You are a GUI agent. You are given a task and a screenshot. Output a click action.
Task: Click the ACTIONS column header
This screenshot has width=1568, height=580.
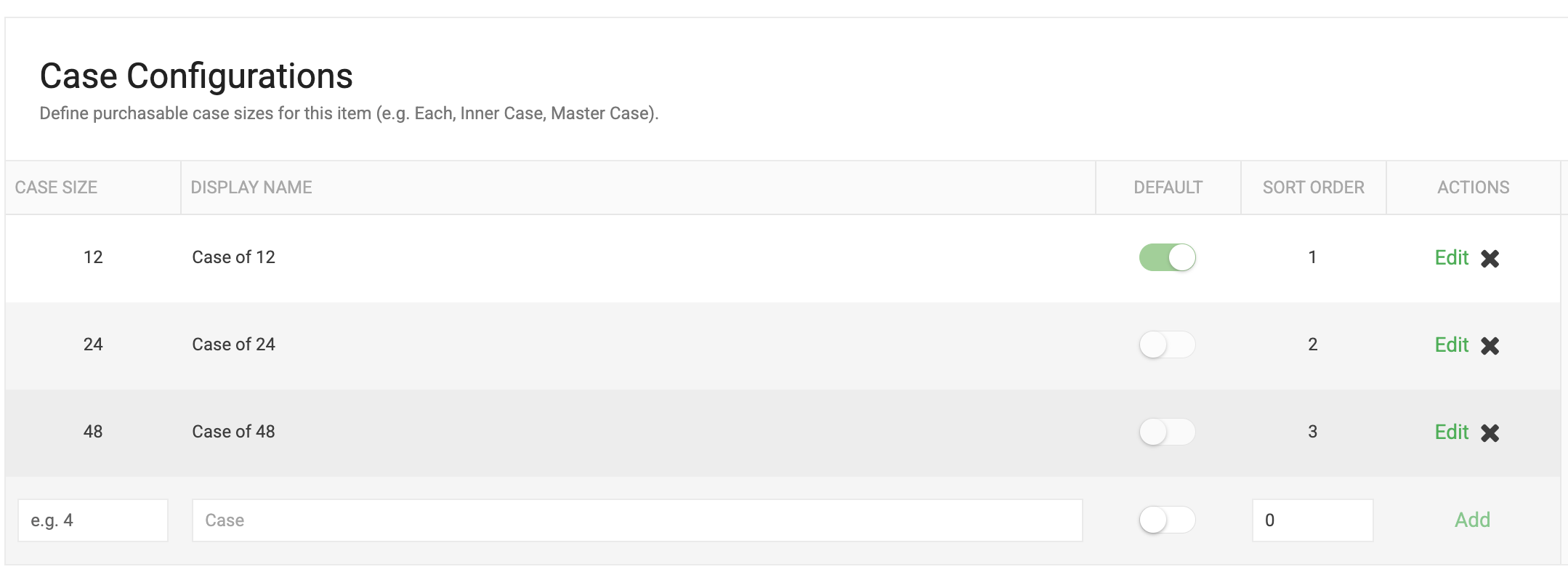1472,187
